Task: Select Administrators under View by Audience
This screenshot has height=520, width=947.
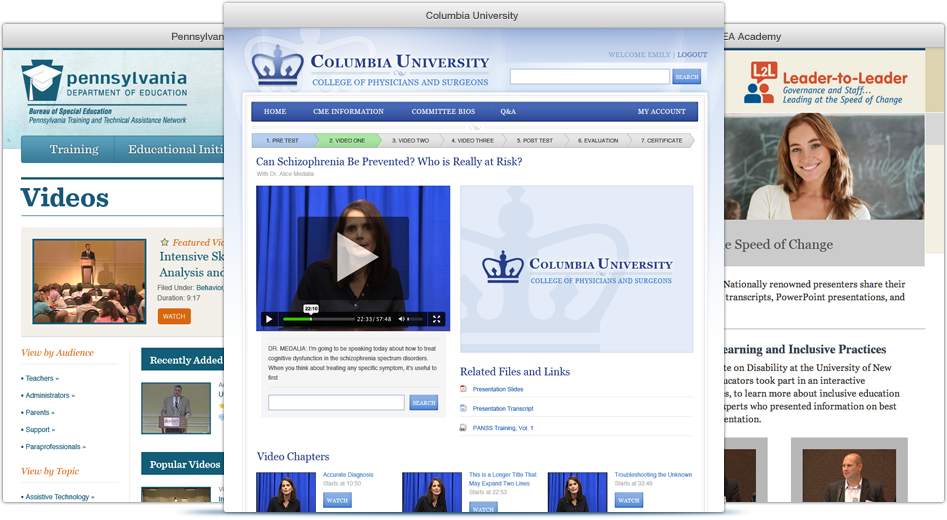Action: [x=48, y=396]
